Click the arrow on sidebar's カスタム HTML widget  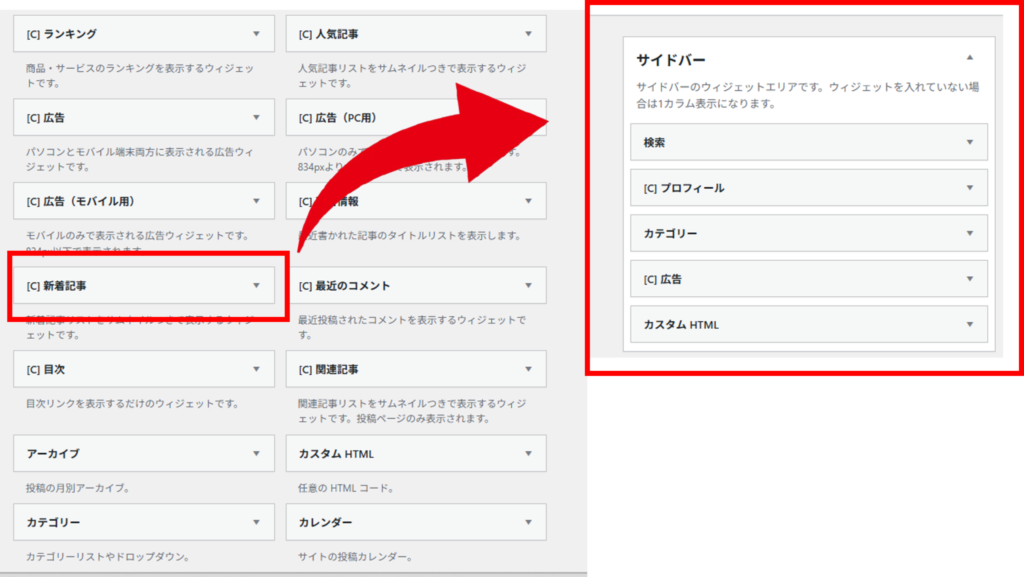pyautogui.click(x=969, y=324)
